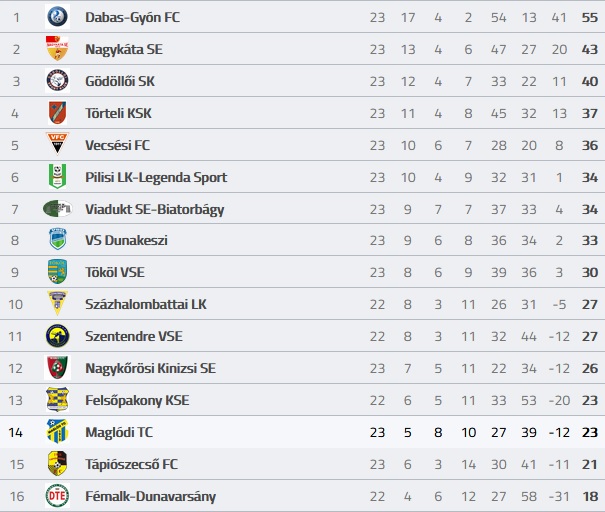The width and height of the screenshot is (605, 512).
Task: Open the Felsőpakony KSE team name
Action: 137,400
